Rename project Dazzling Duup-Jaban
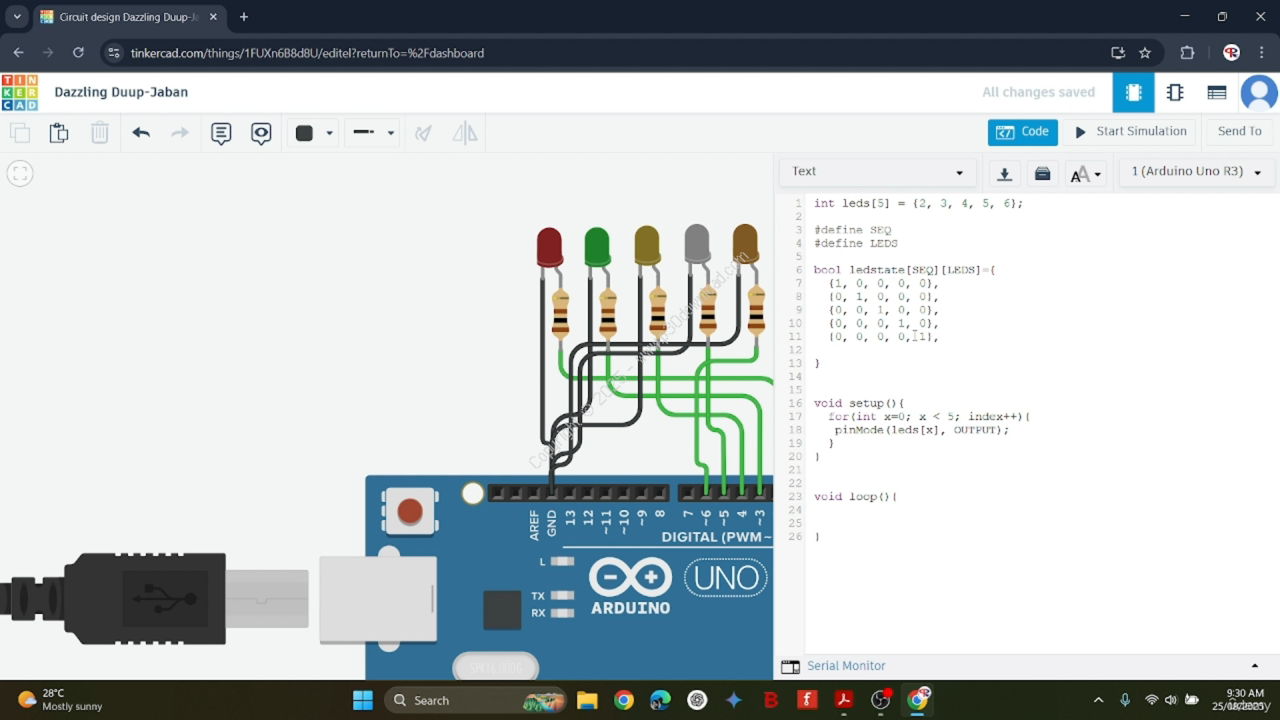The height and width of the screenshot is (720, 1280). click(121, 92)
